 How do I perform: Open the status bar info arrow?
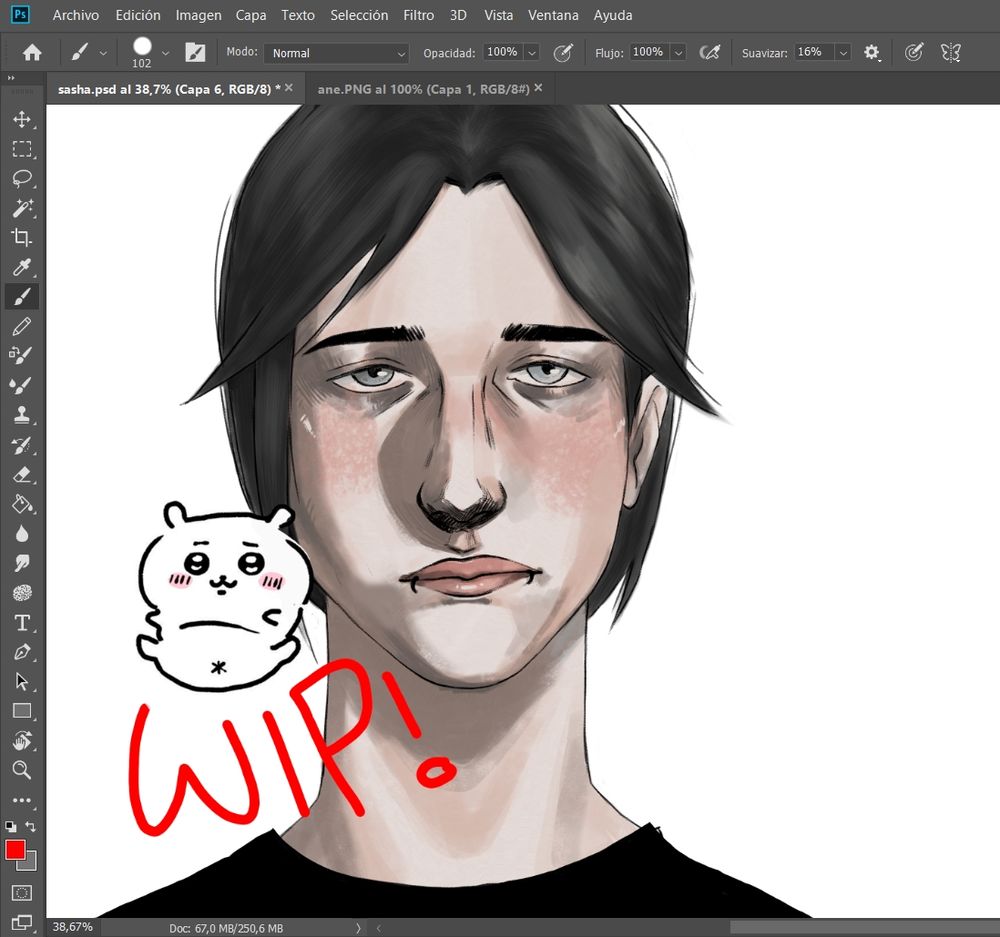pyautogui.click(x=358, y=928)
